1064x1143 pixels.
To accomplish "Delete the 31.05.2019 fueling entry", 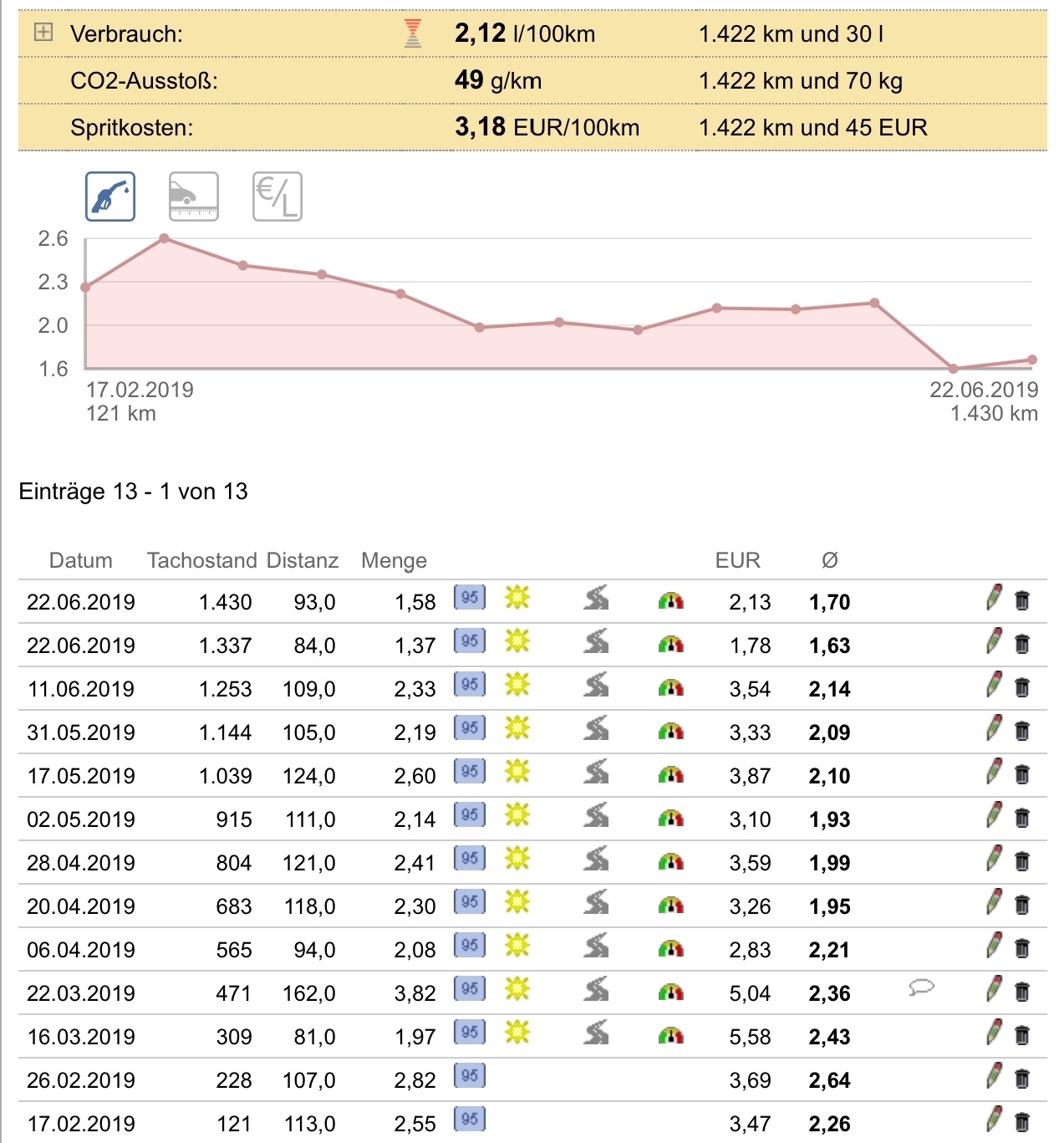I will (x=1022, y=731).
